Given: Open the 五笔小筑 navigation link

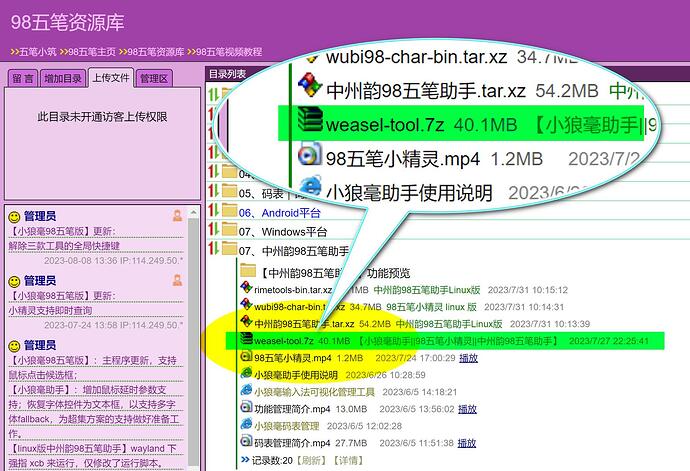Looking at the screenshot, I should (x=34, y=51).
